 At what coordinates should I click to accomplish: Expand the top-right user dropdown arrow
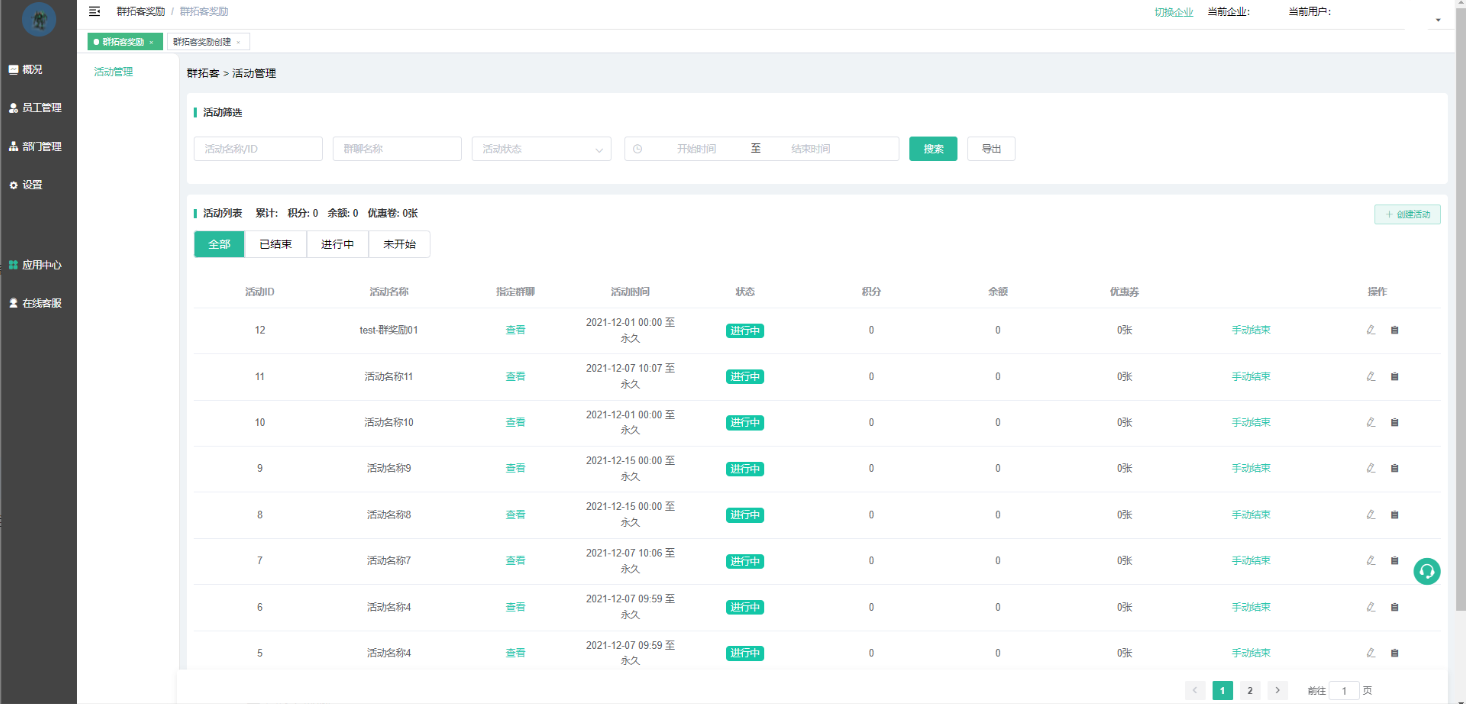click(1438, 20)
